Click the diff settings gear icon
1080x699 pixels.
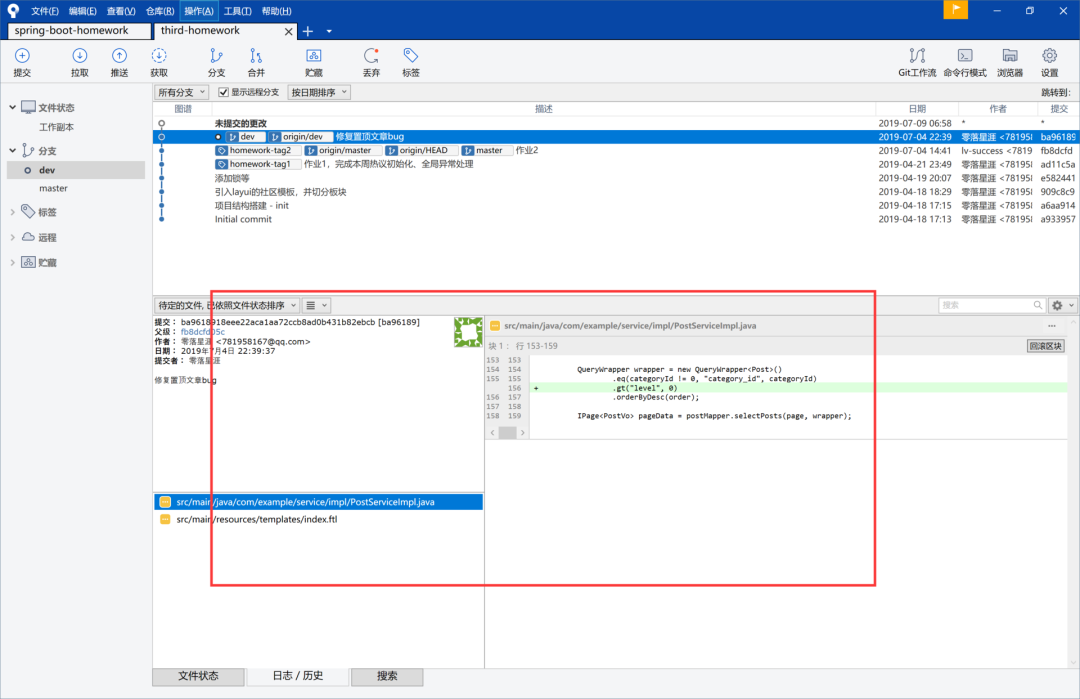1057,305
